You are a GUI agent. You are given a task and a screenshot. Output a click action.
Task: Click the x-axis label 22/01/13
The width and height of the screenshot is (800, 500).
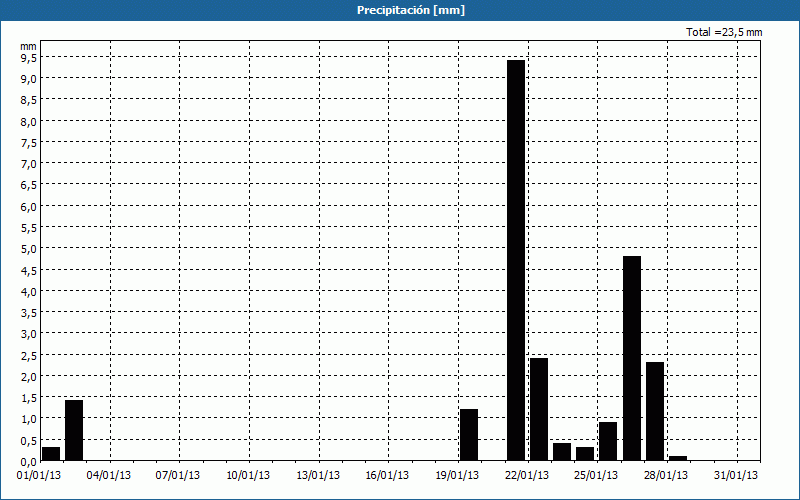coord(527,476)
